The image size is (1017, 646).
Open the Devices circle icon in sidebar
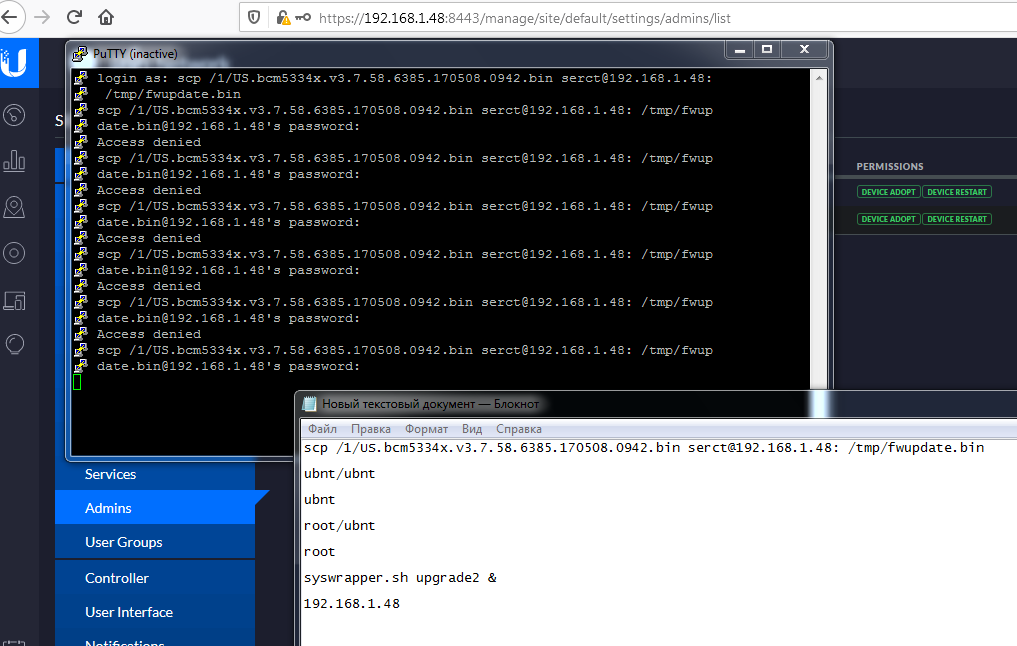point(15,253)
